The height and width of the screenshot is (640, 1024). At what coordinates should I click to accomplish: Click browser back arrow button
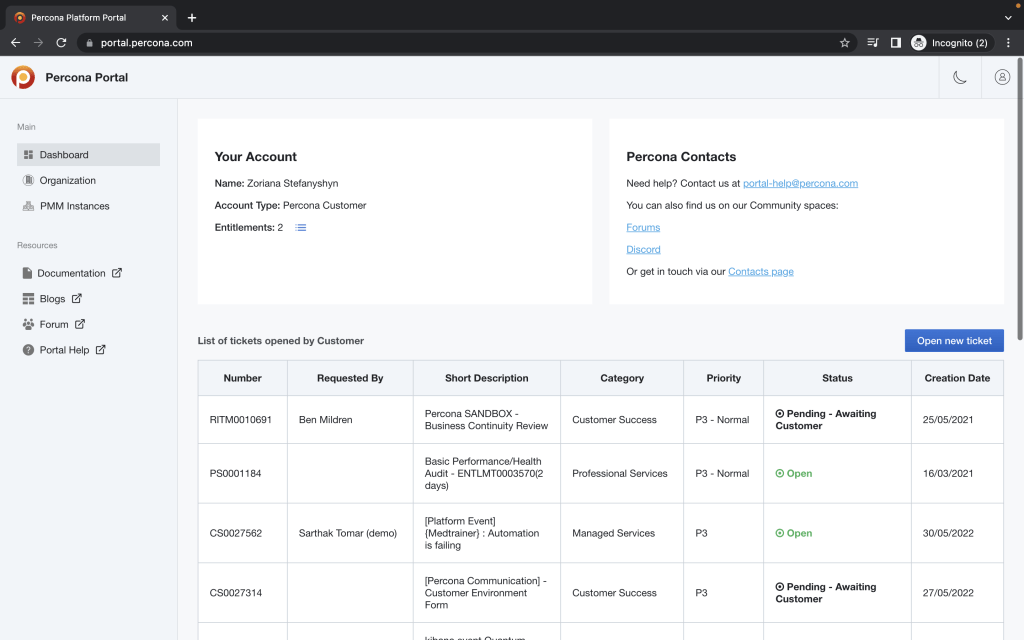[16, 42]
